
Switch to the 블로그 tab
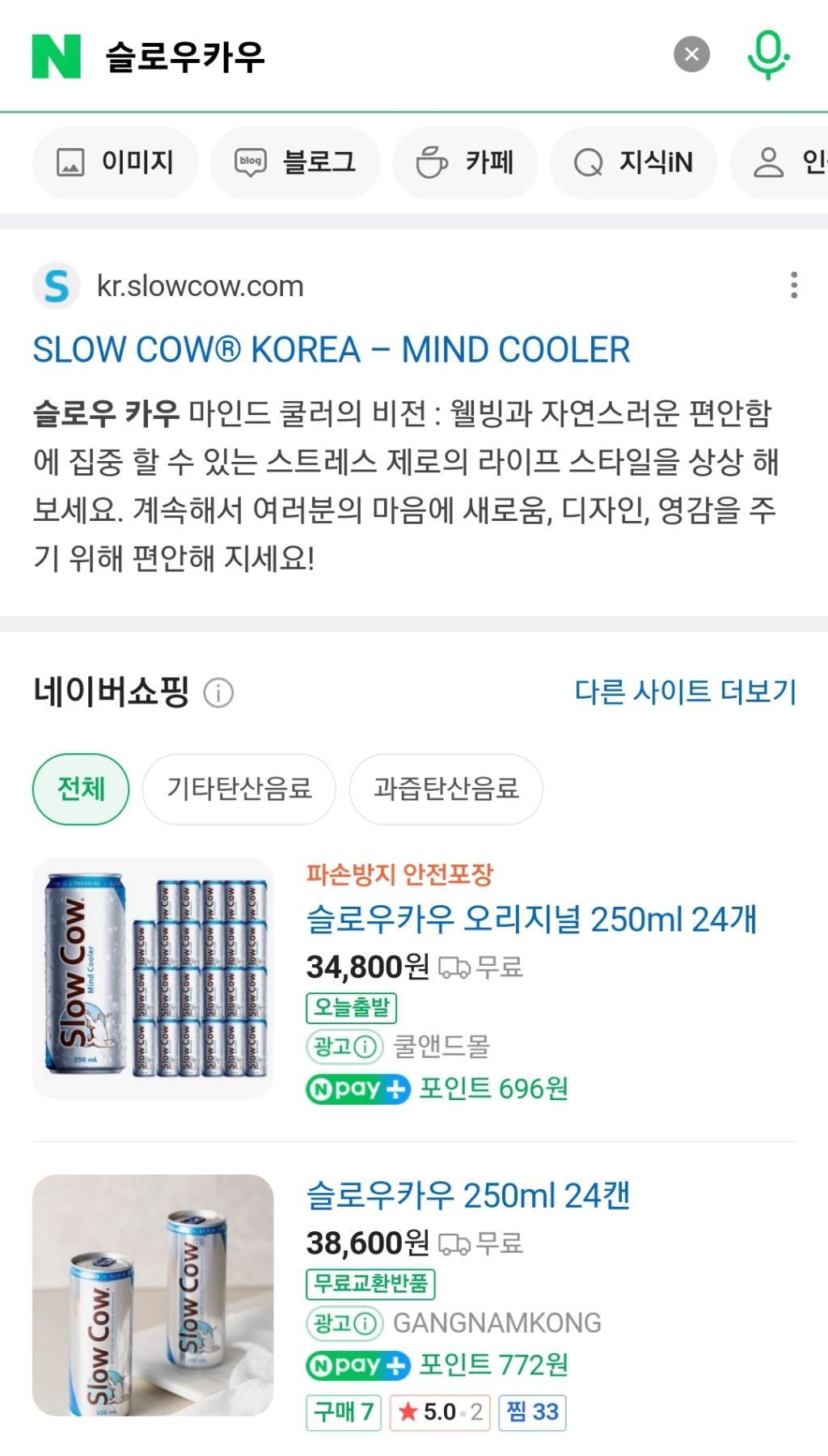[295, 163]
